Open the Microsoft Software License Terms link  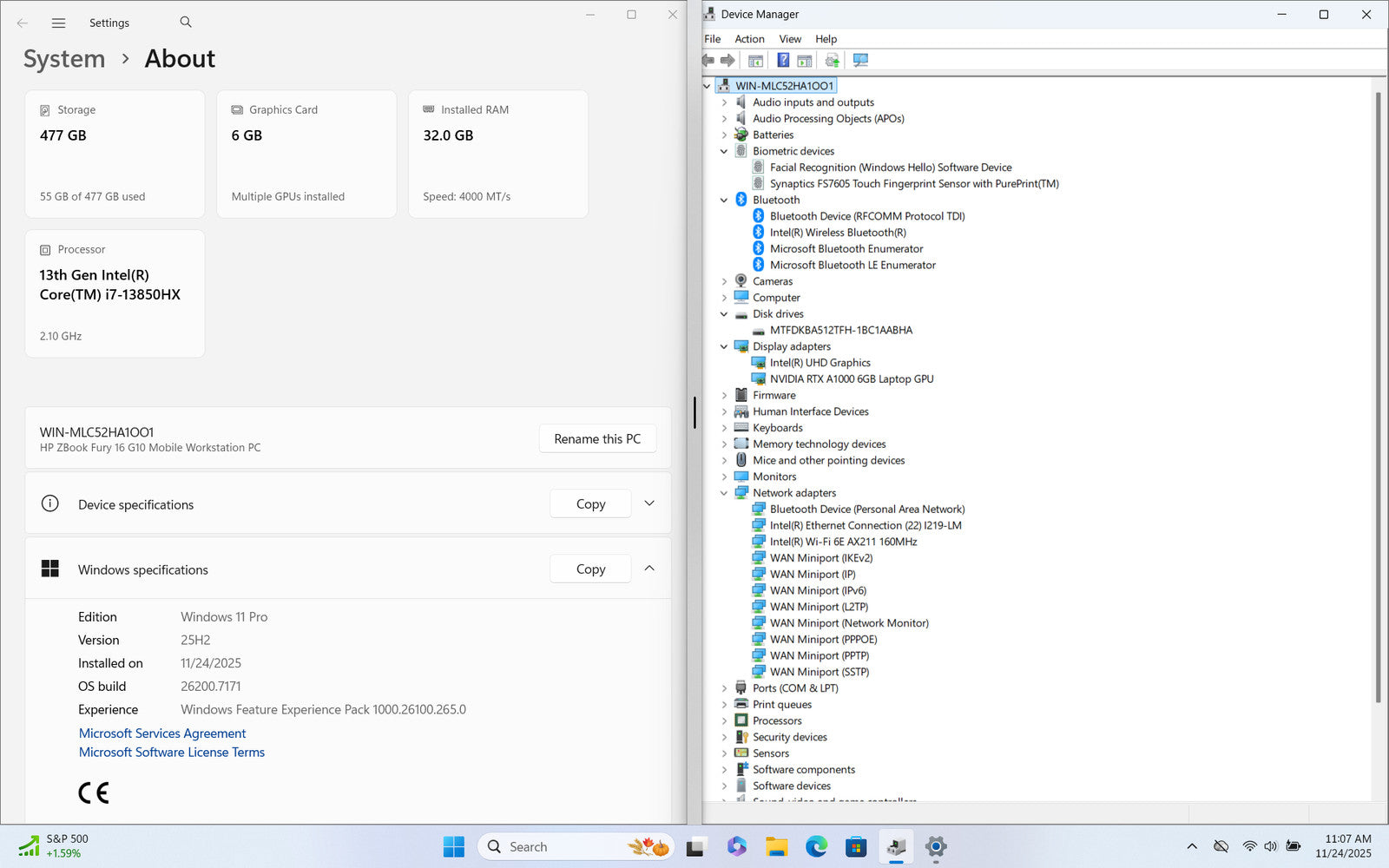[x=172, y=753]
